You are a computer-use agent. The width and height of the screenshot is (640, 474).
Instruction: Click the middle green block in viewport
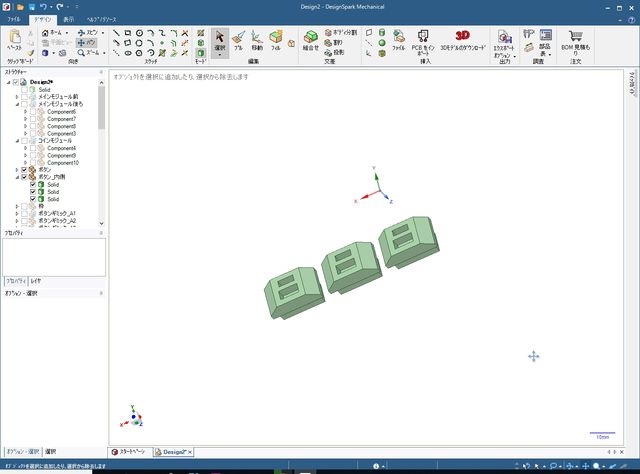point(351,267)
